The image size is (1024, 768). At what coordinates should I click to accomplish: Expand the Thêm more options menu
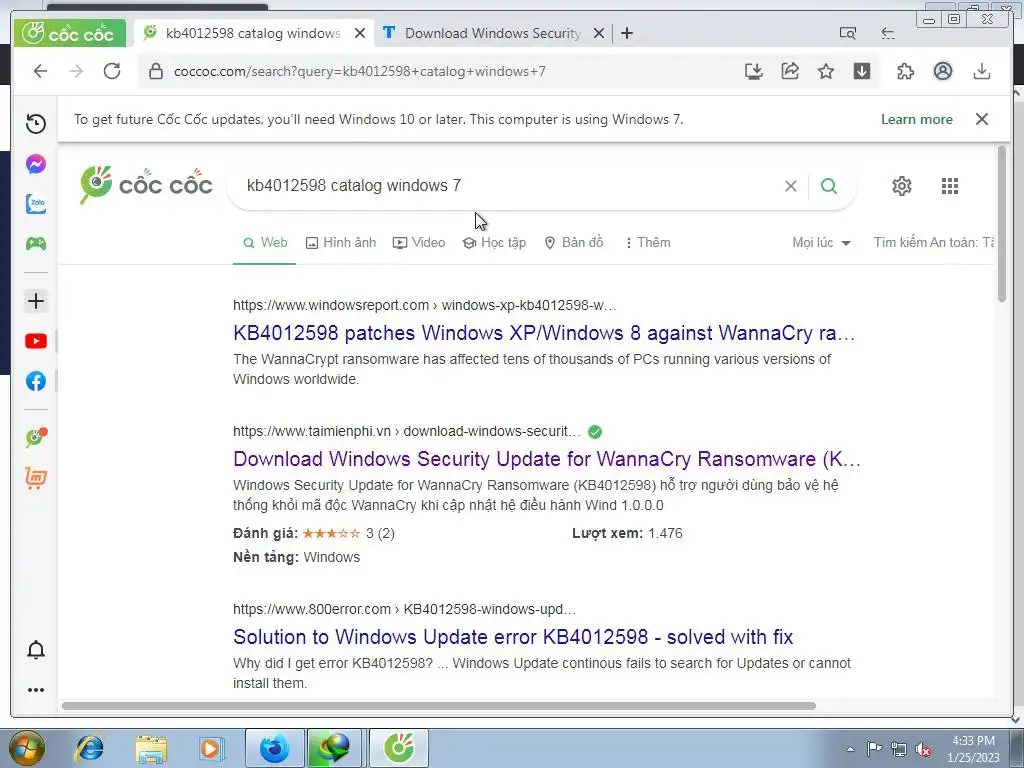648,243
